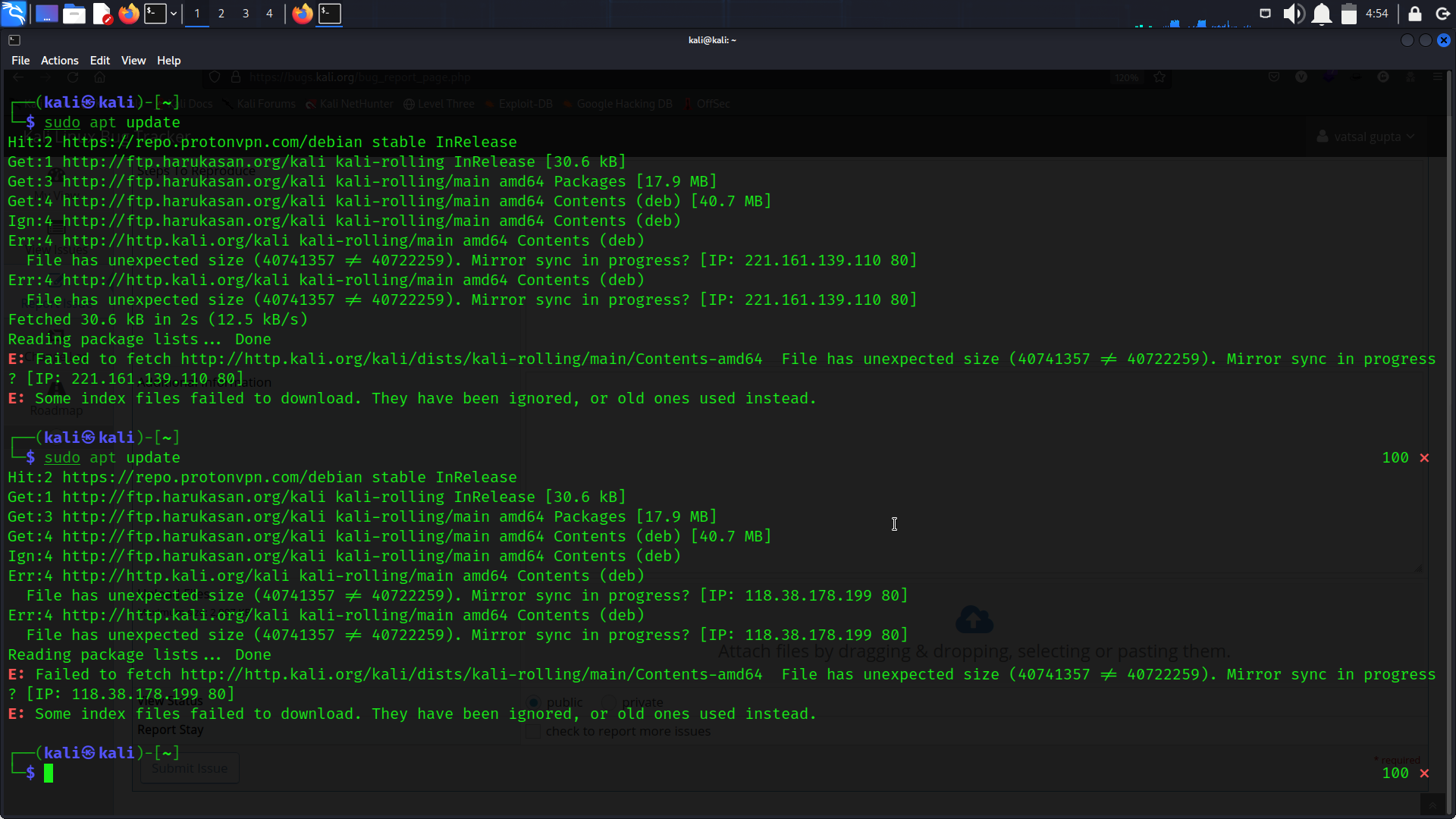The width and height of the screenshot is (1456, 819).
Task: Open the Actions menu
Action: pyautogui.click(x=59, y=60)
